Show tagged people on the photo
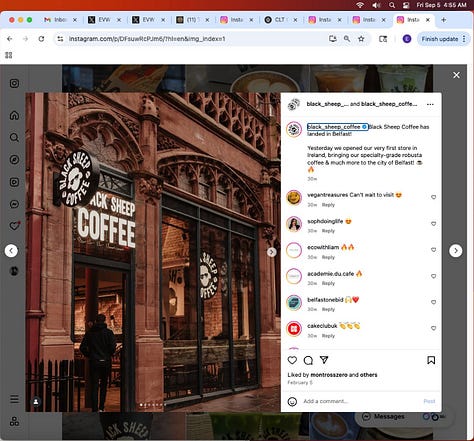 coord(36,402)
